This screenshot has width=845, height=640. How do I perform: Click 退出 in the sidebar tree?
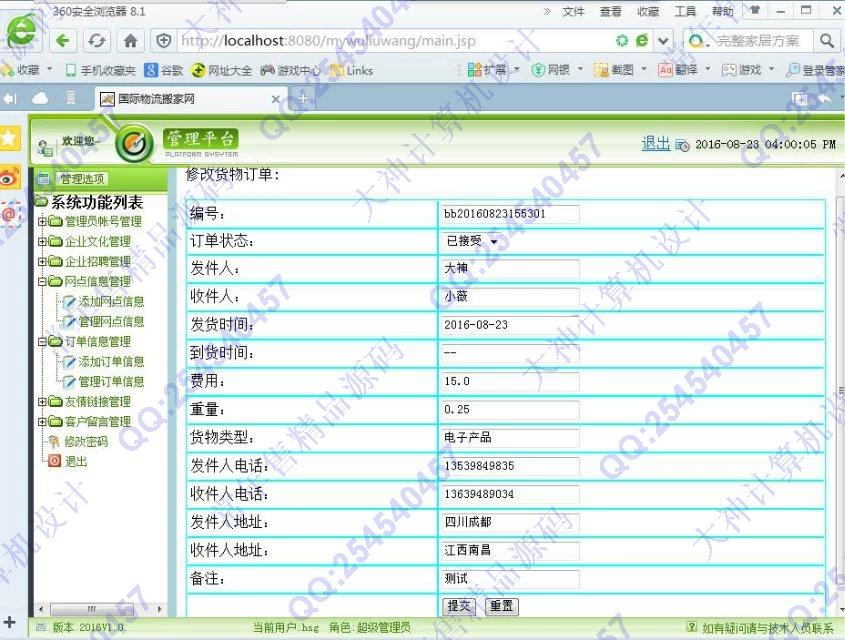tap(75, 462)
